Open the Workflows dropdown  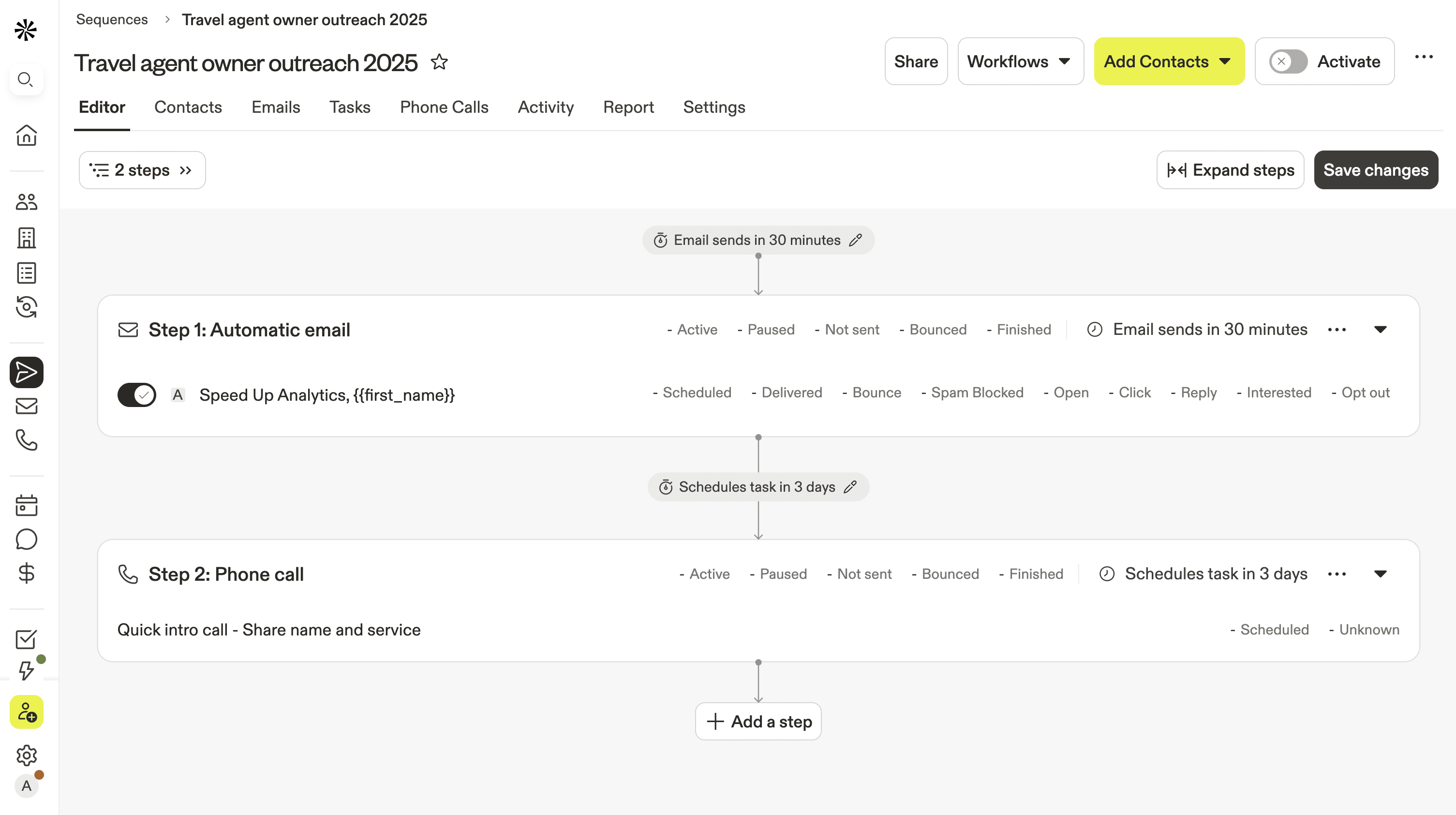coord(1020,61)
